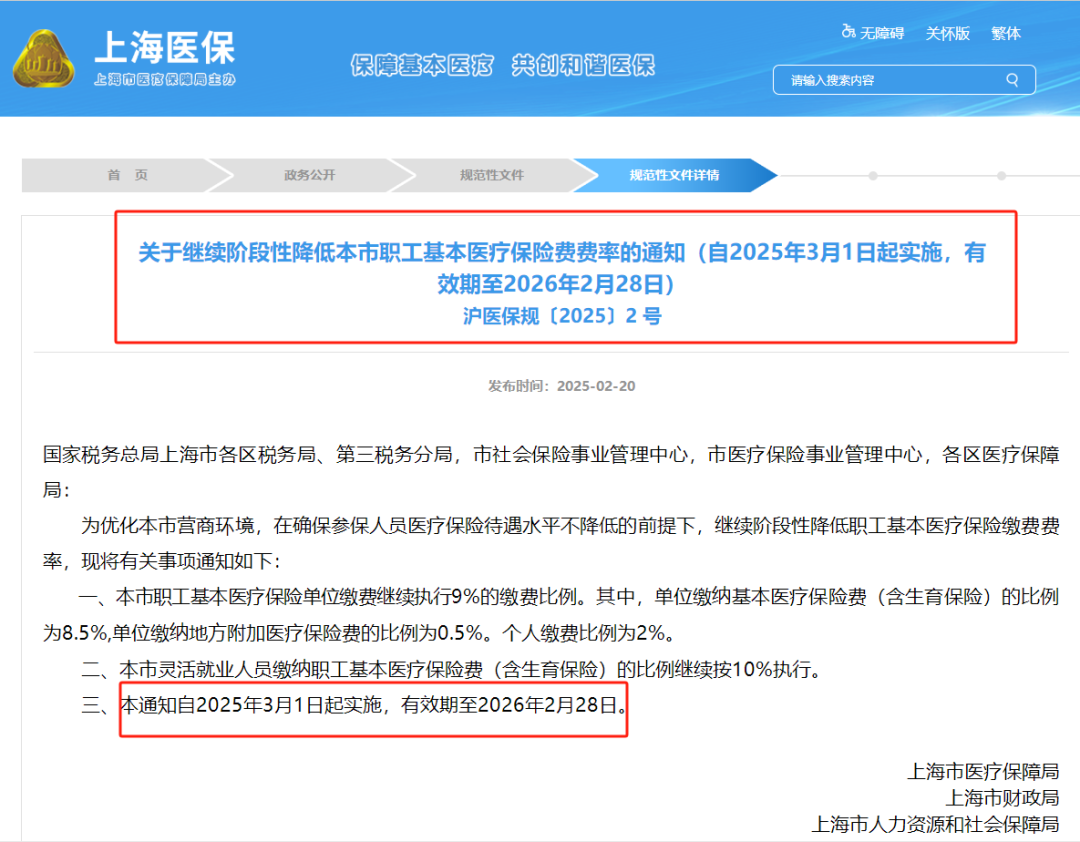Click signature 上海市人力资源和社会保障局
The height and width of the screenshot is (842, 1080).
(935, 824)
